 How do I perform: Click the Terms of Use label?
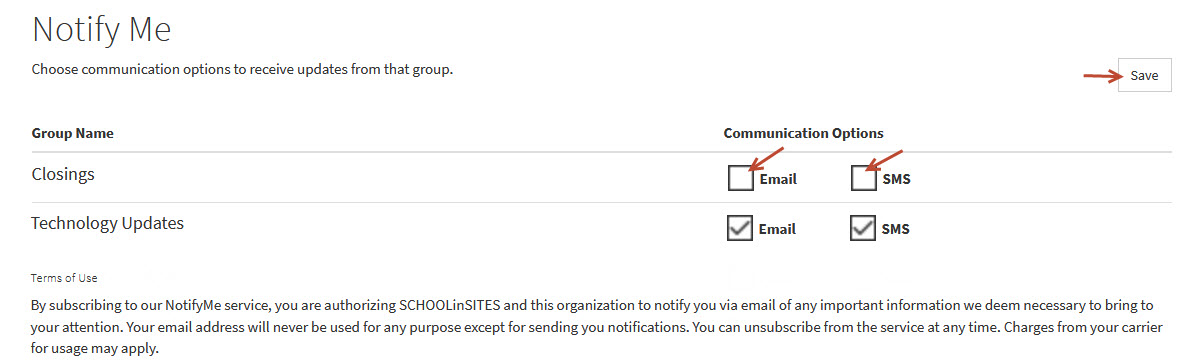click(x=64, y=278)
